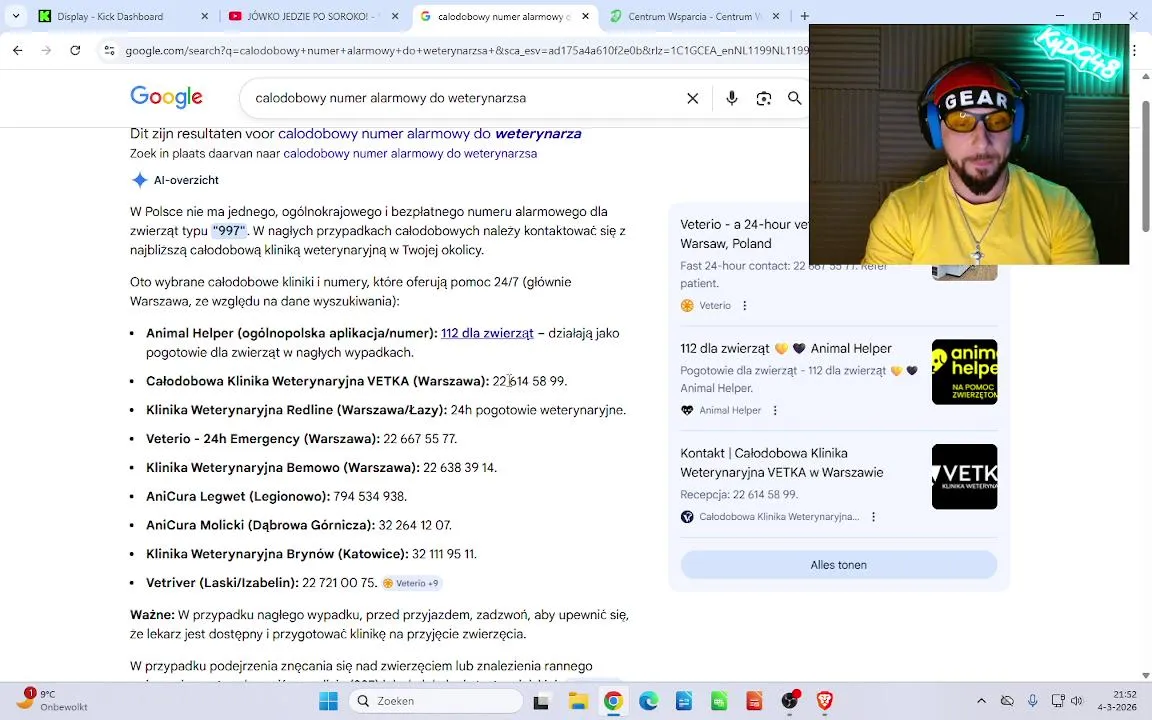Open Task View from the taskbar
Screen dimensions: 1152x720
(x=541, y=702)
